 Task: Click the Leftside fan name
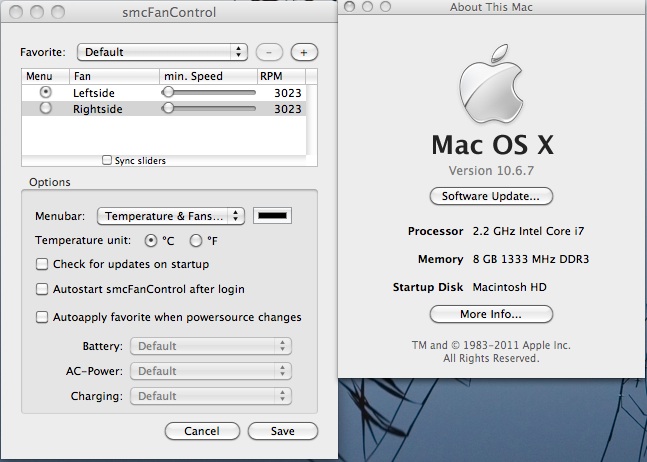(94, 93)
